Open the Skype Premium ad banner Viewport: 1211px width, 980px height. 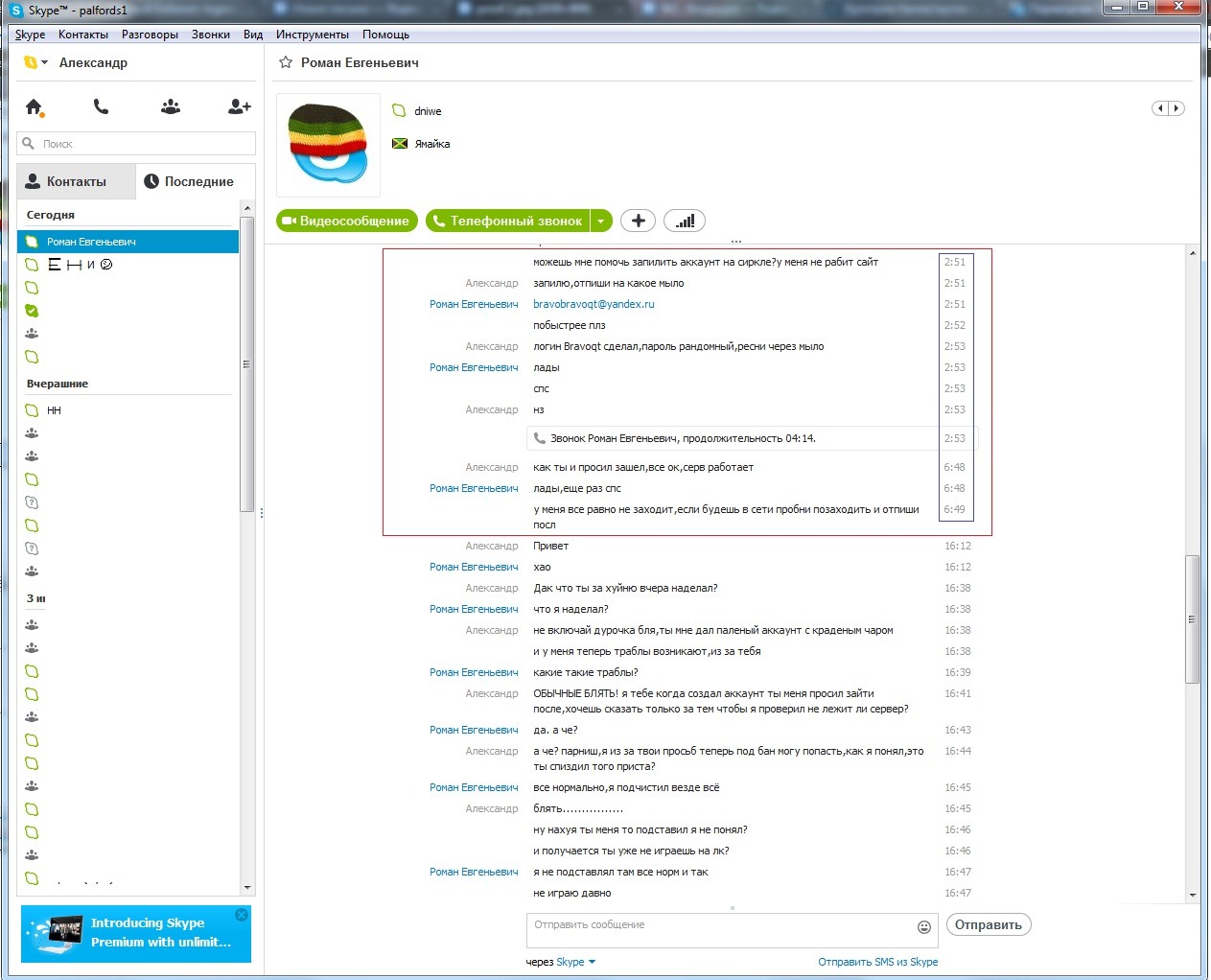[136, 933]
